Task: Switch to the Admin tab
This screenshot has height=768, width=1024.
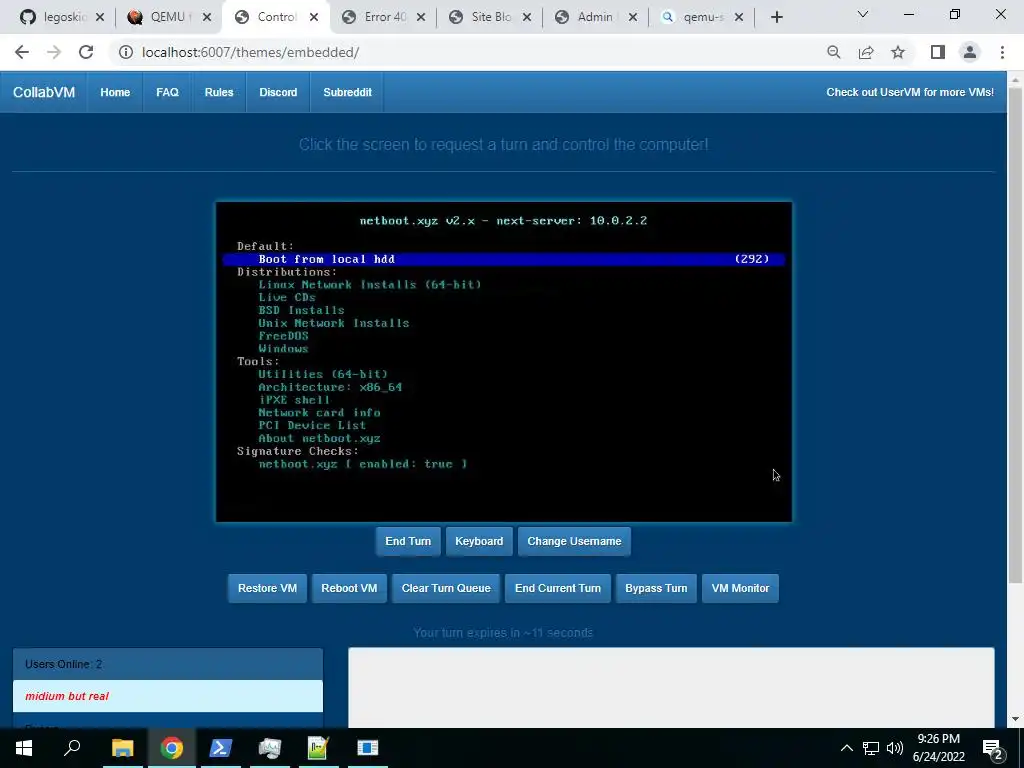Action: pos(593,17)
